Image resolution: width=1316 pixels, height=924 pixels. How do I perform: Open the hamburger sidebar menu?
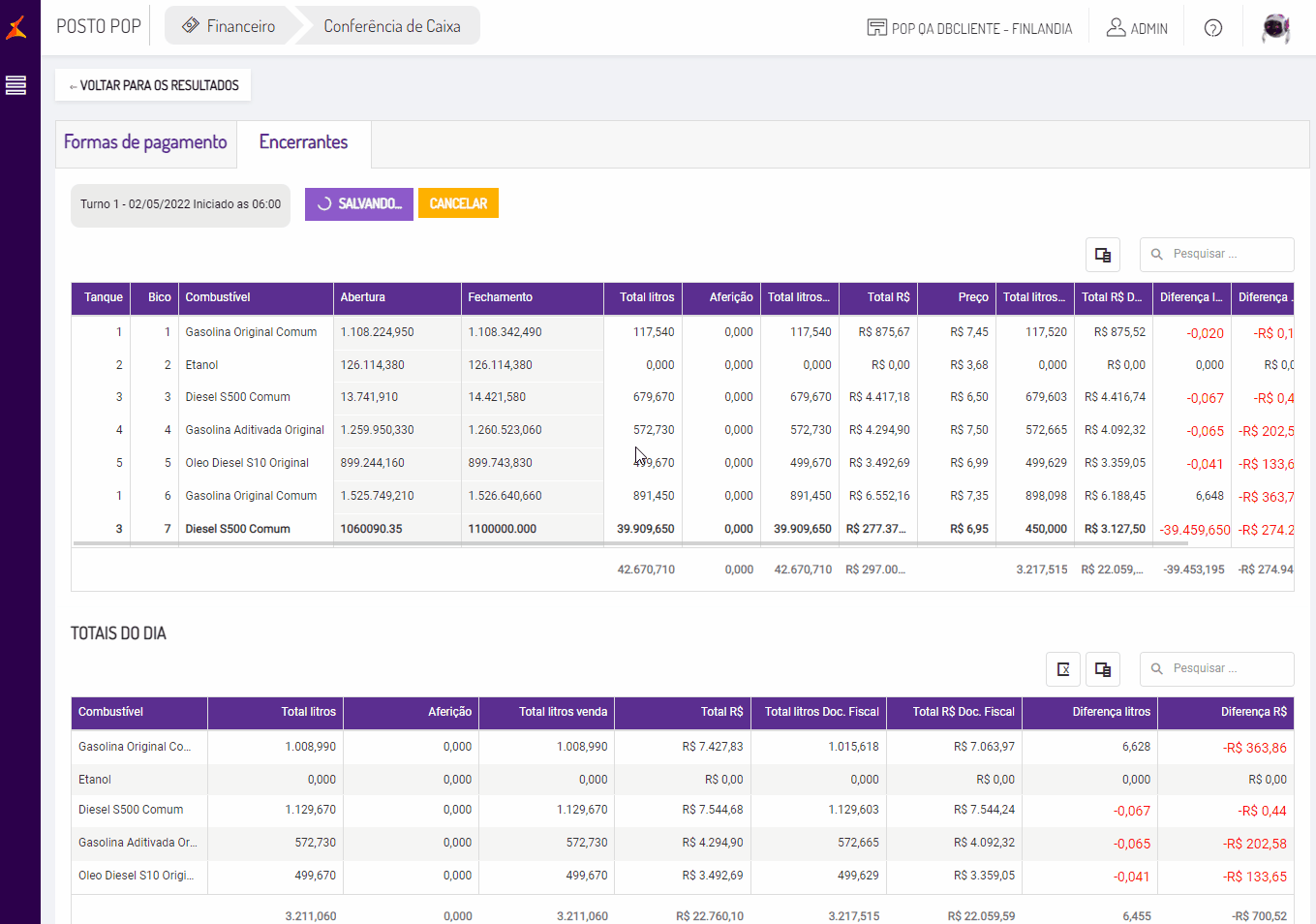(15, 85)
